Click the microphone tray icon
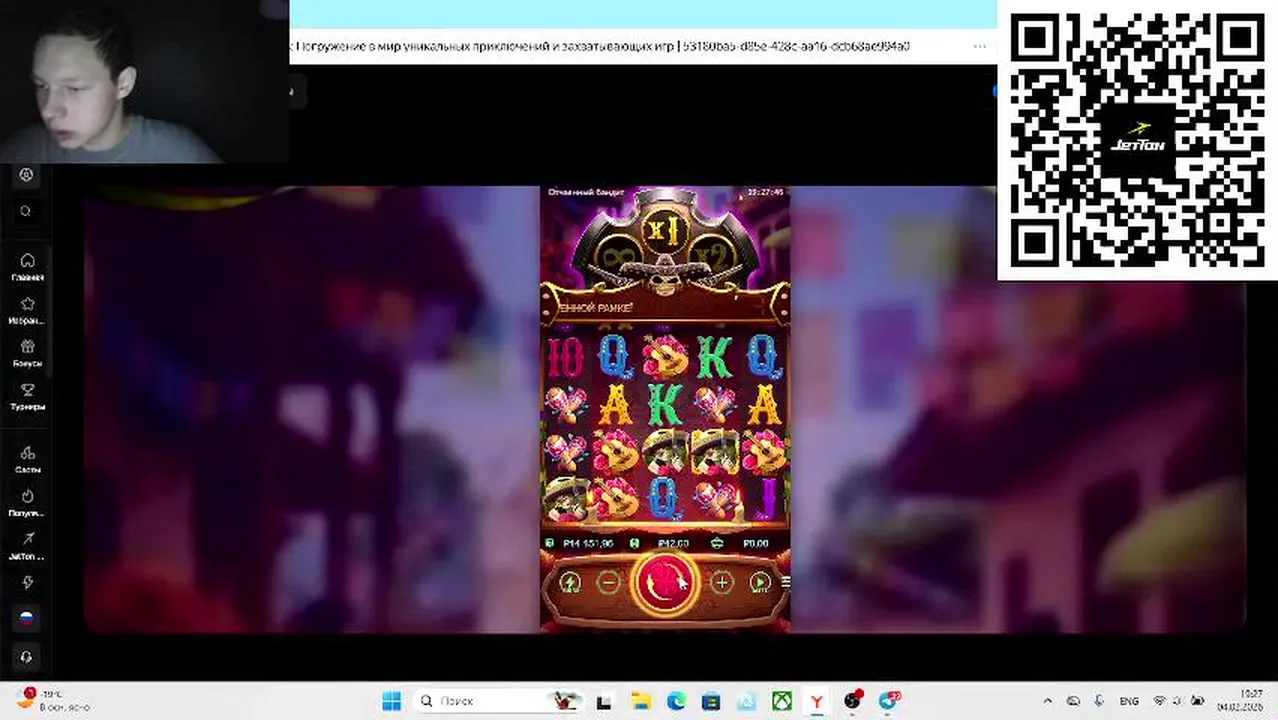Screen dimensions: 1278x720 pyautogui.click(x=1099, y=701)
